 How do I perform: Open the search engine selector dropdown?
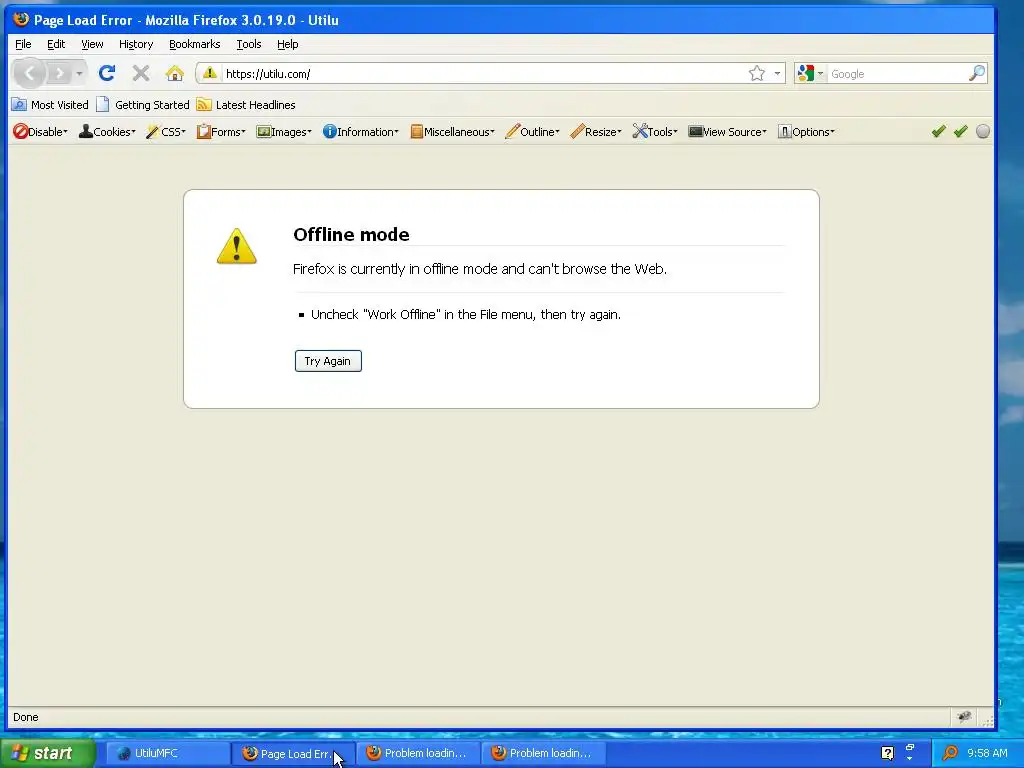coord(810,73)
